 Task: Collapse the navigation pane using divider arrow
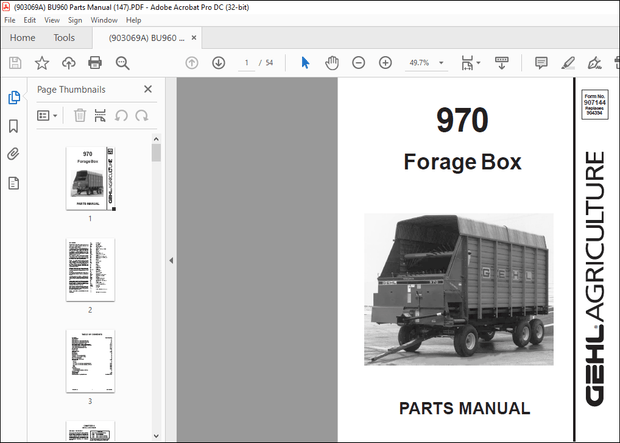click(169, 260)
